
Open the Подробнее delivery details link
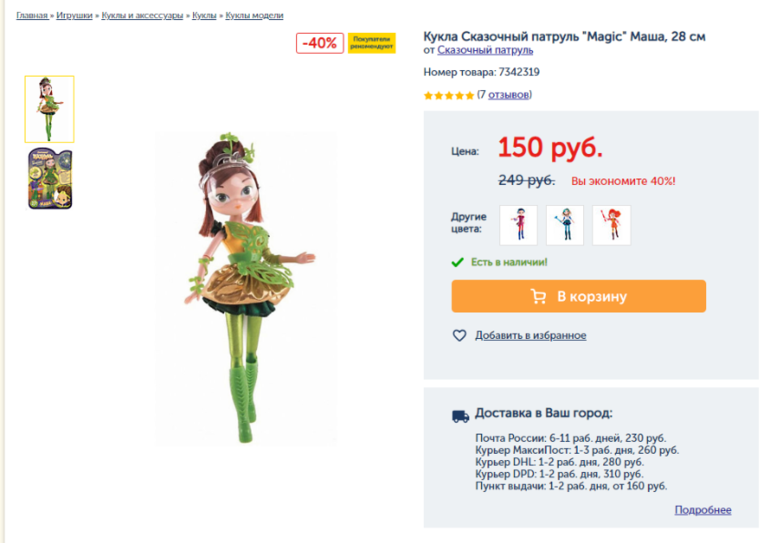(703, 510)
